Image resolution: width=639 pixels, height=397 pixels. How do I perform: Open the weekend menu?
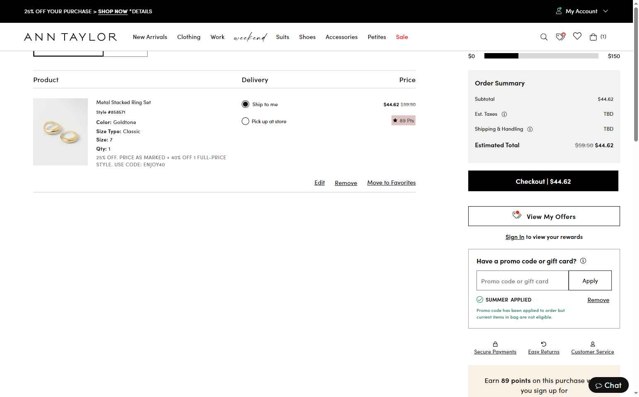(250, 37)
